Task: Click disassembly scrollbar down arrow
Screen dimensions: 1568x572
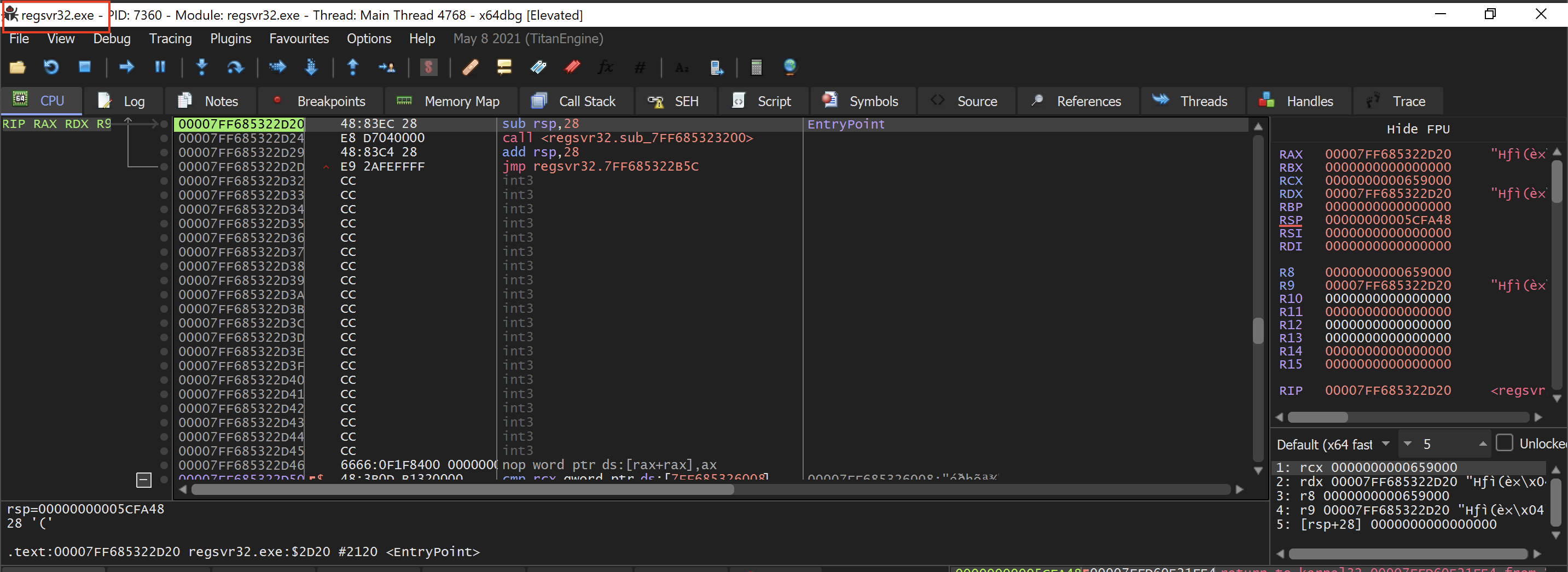Action: pos(1258,470)
